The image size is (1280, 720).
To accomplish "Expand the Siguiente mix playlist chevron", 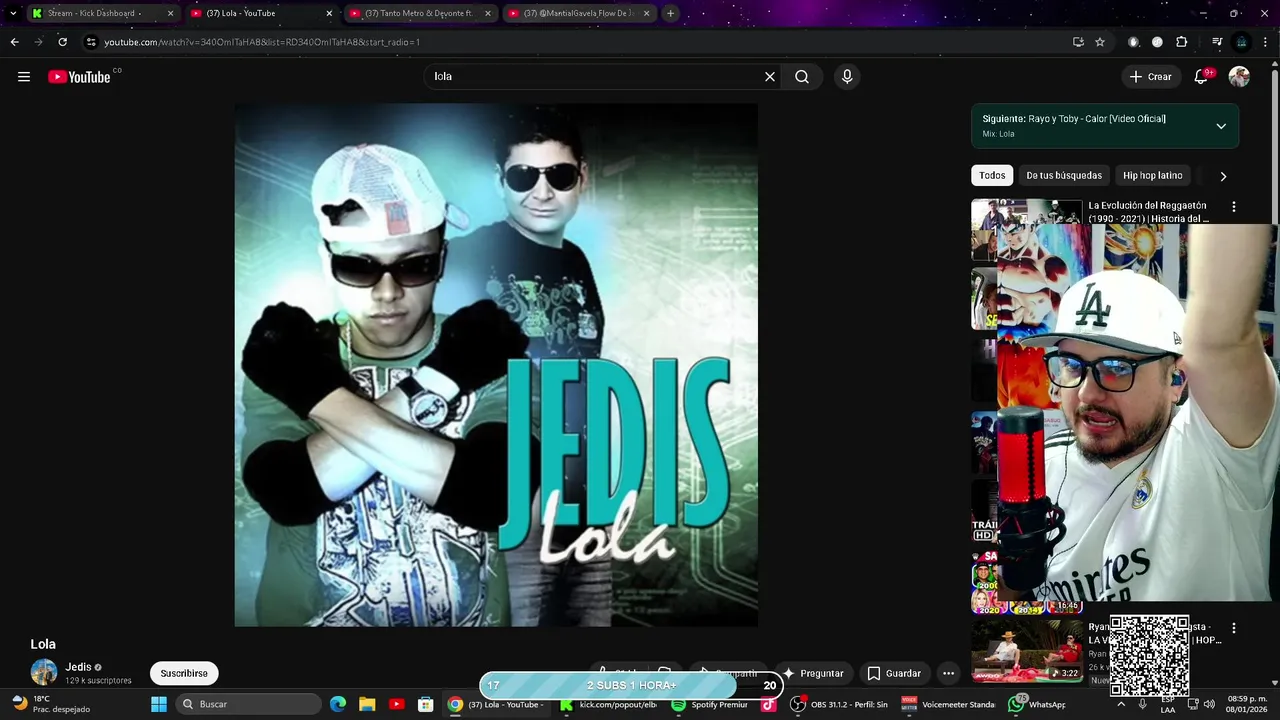I will pos(1221,126).
